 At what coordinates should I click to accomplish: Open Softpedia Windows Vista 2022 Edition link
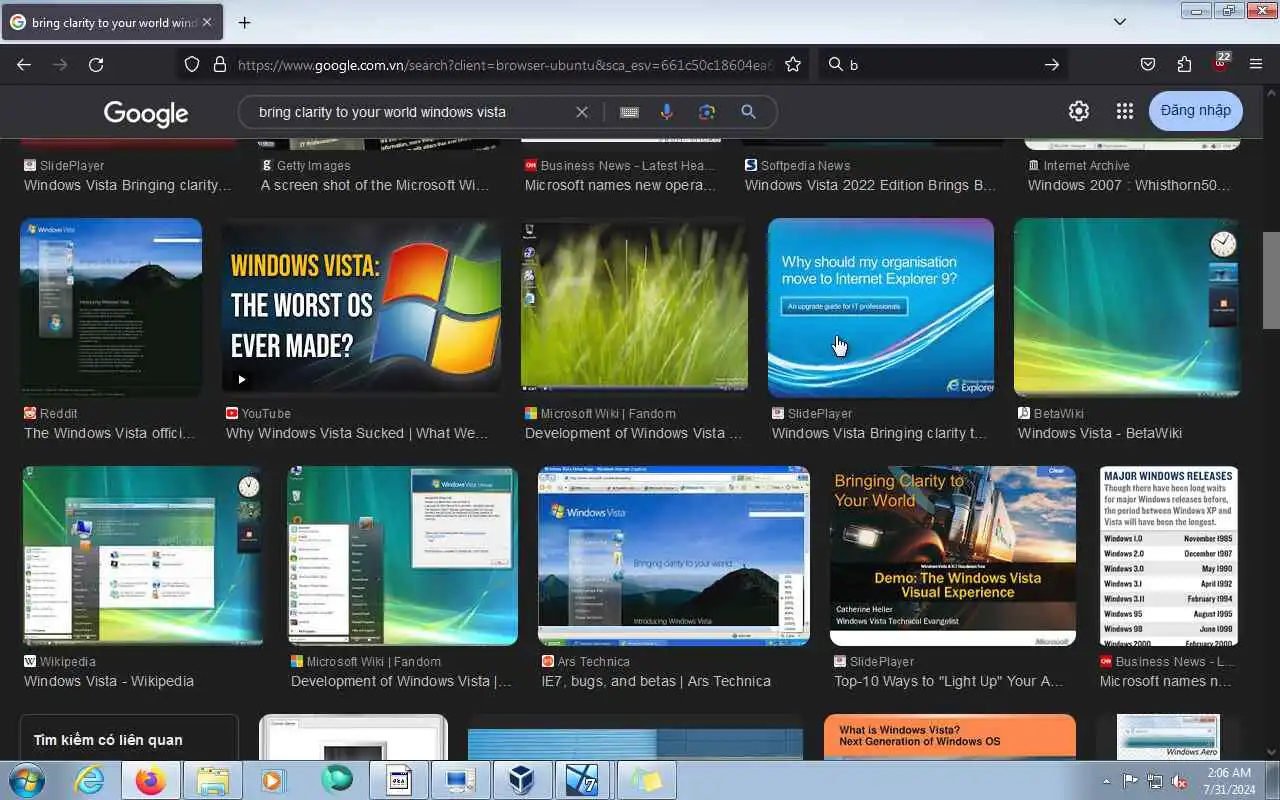[x=871, y=185]
